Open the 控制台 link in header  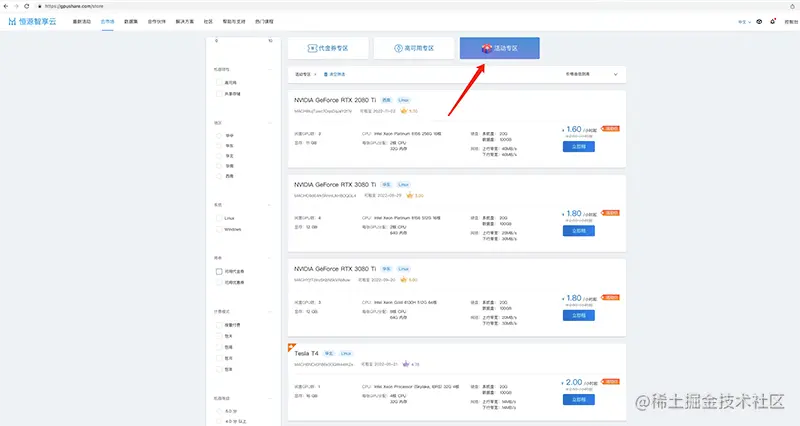point(791,22)
